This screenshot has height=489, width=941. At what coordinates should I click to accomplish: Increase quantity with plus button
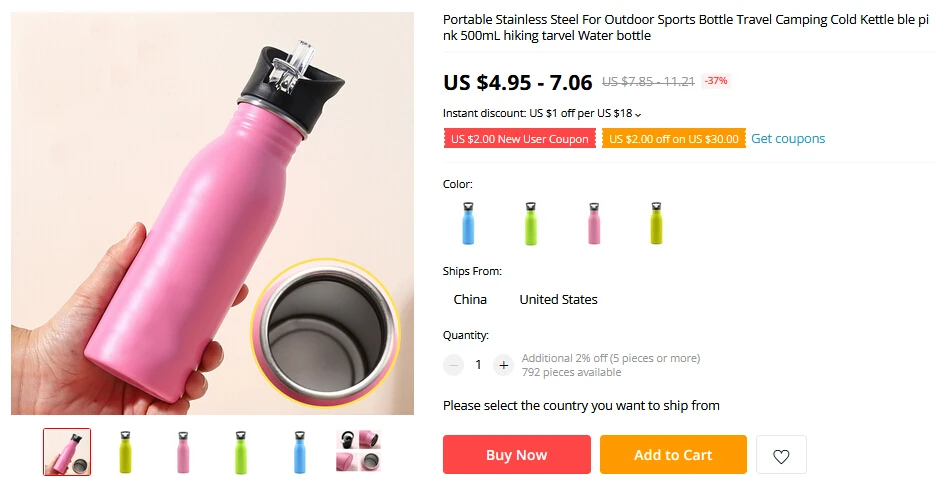pyautogui.click(x=504, y=365)
